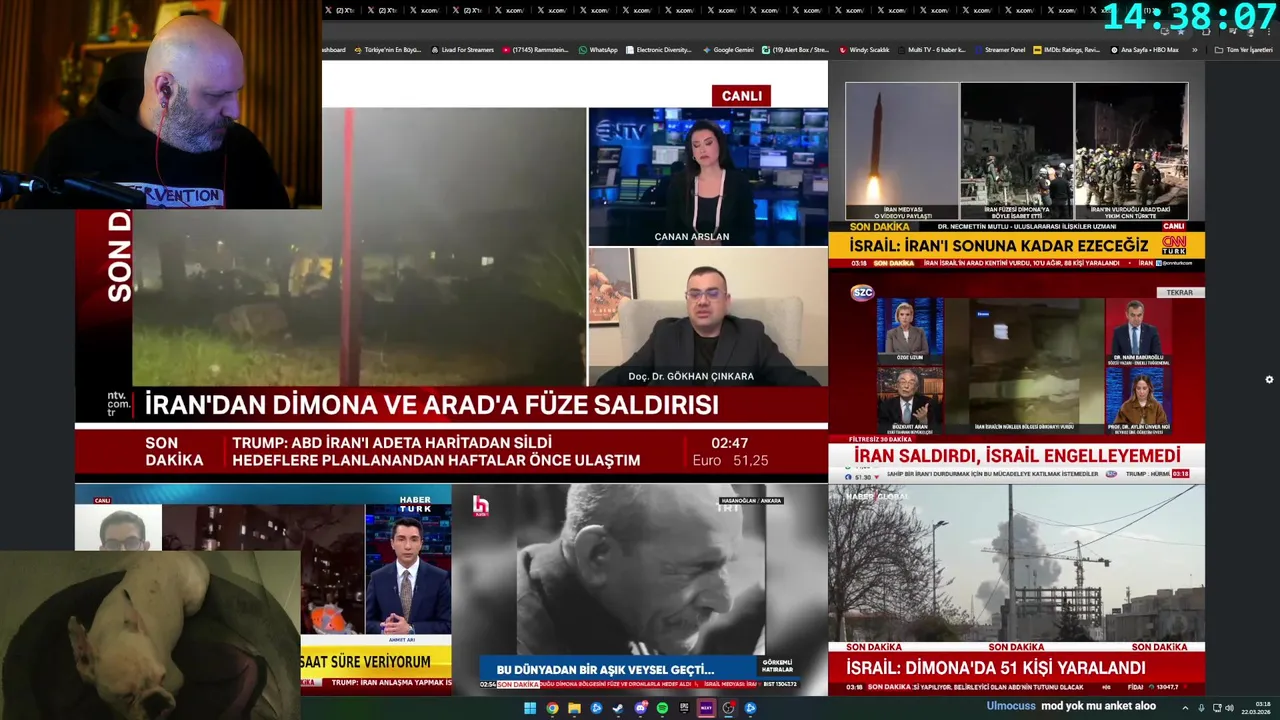Viewport: 1280px width, 720px height.
Task: Show hidden system tray icons
Action: 1185,708
